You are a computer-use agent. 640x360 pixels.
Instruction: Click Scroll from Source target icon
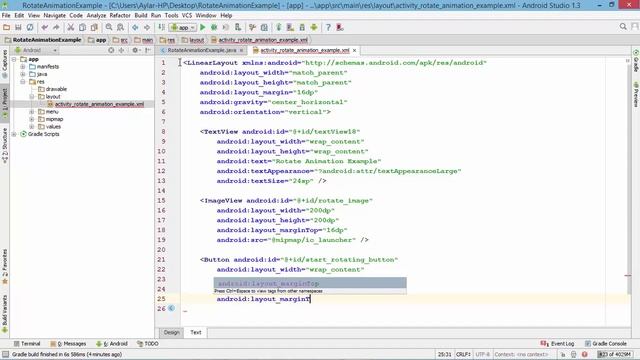pyautogui.click(x=111, y=50)
